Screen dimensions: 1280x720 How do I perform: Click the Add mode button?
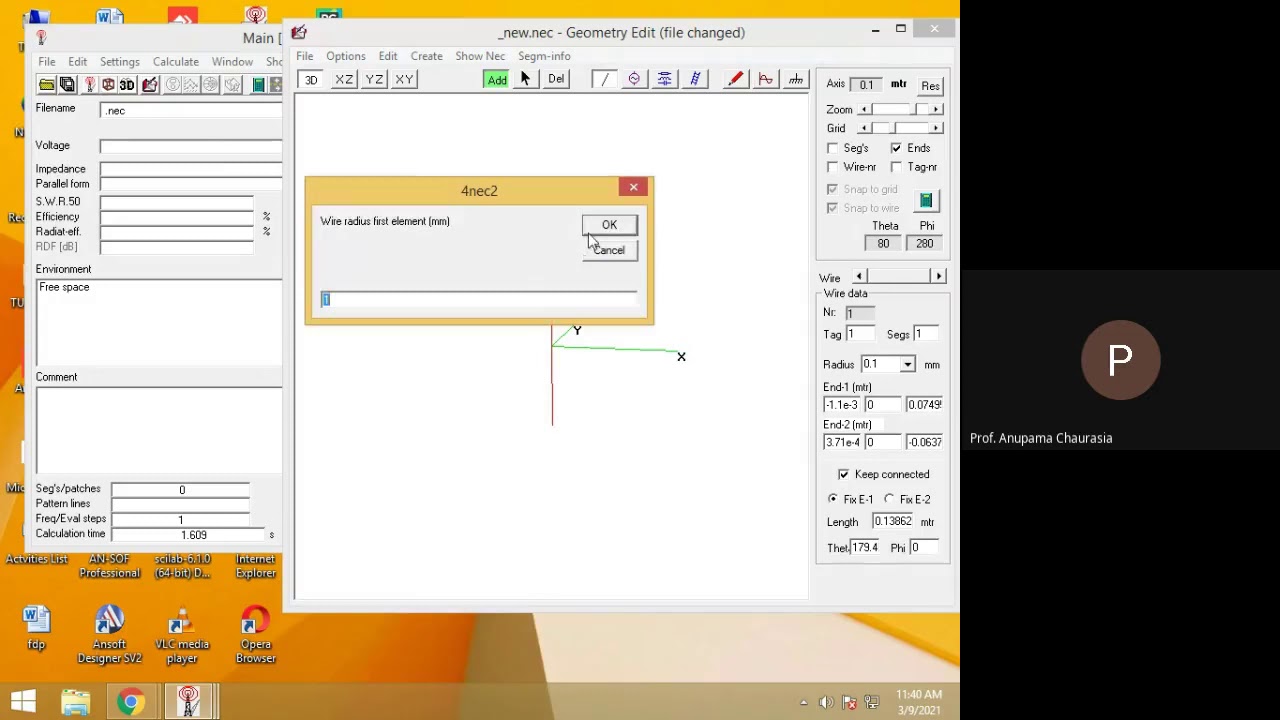tap(497, 79)
